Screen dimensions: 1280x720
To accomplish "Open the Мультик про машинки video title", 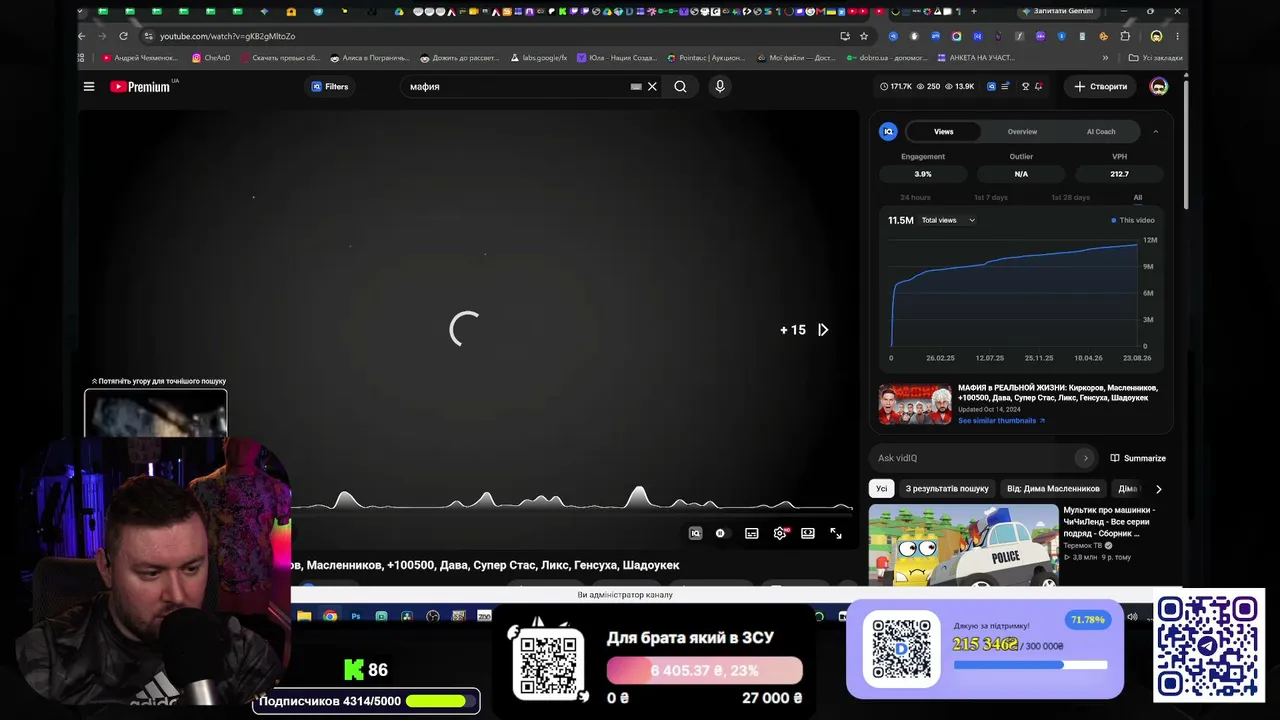I will (x=1109, y=521).
